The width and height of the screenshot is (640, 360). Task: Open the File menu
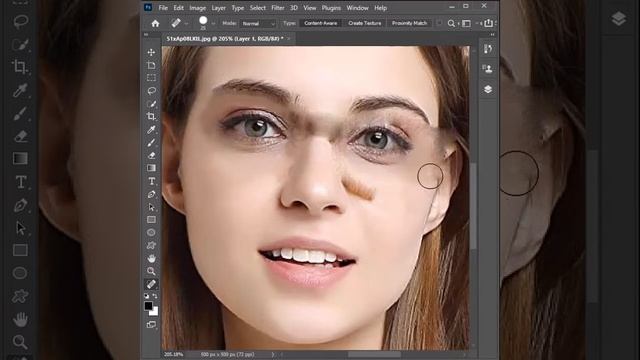point(163,8)
